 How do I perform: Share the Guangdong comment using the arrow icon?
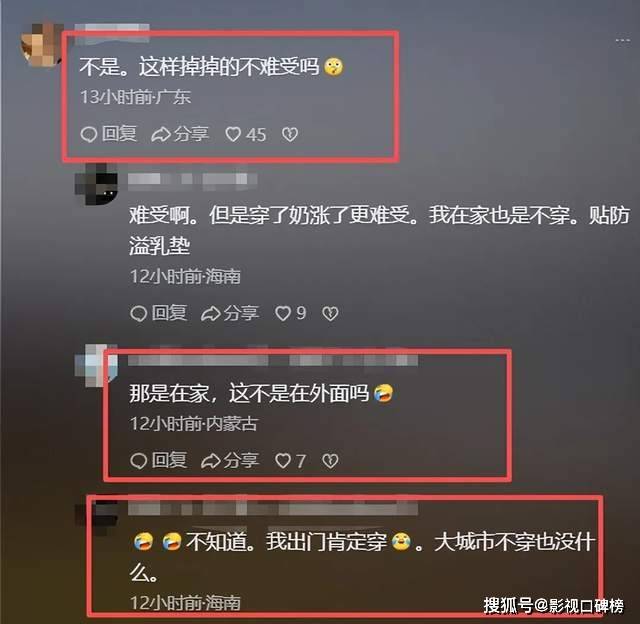pyautogui.click(x=180, y=134)
